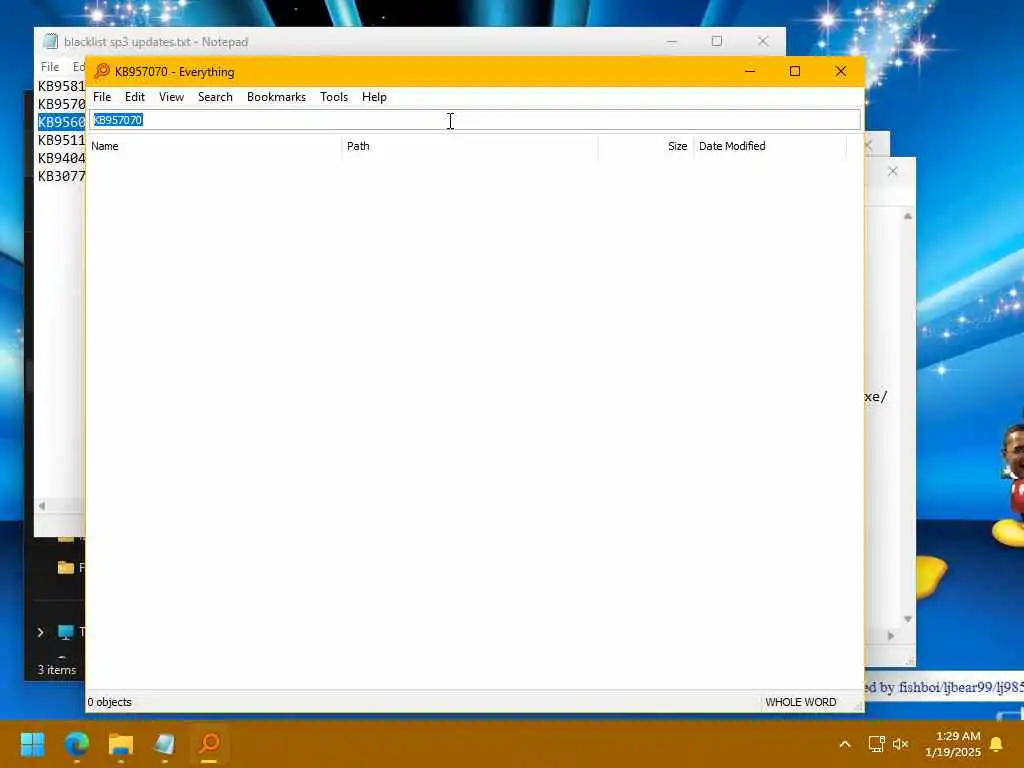This screenshot has width=1024, height=768.
Task: Click the KB9581 line in Notepad
Action: tap(61, 86)
